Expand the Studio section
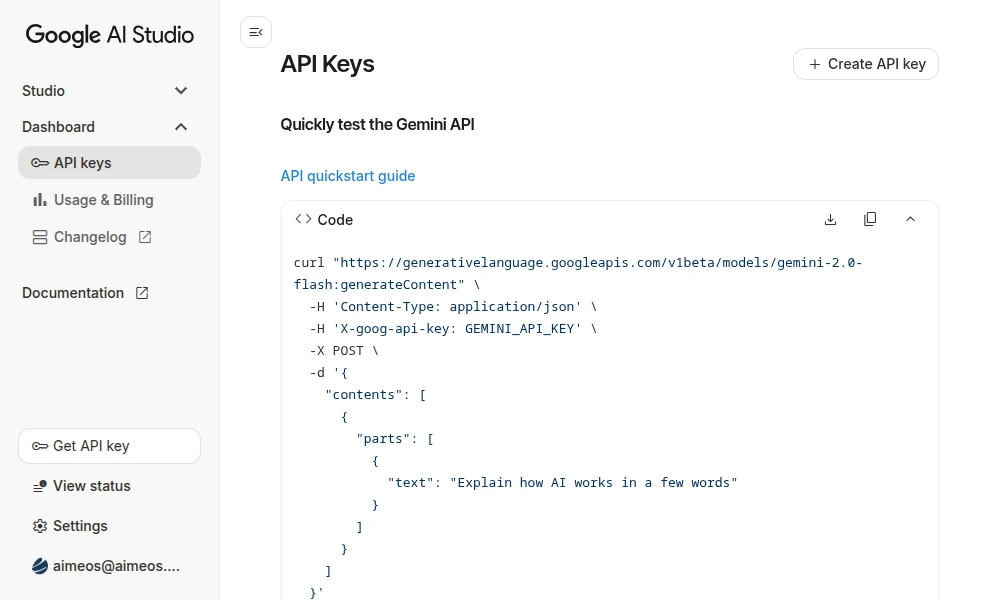Viewport: 1000px width, 600px height. pos(181,91)
